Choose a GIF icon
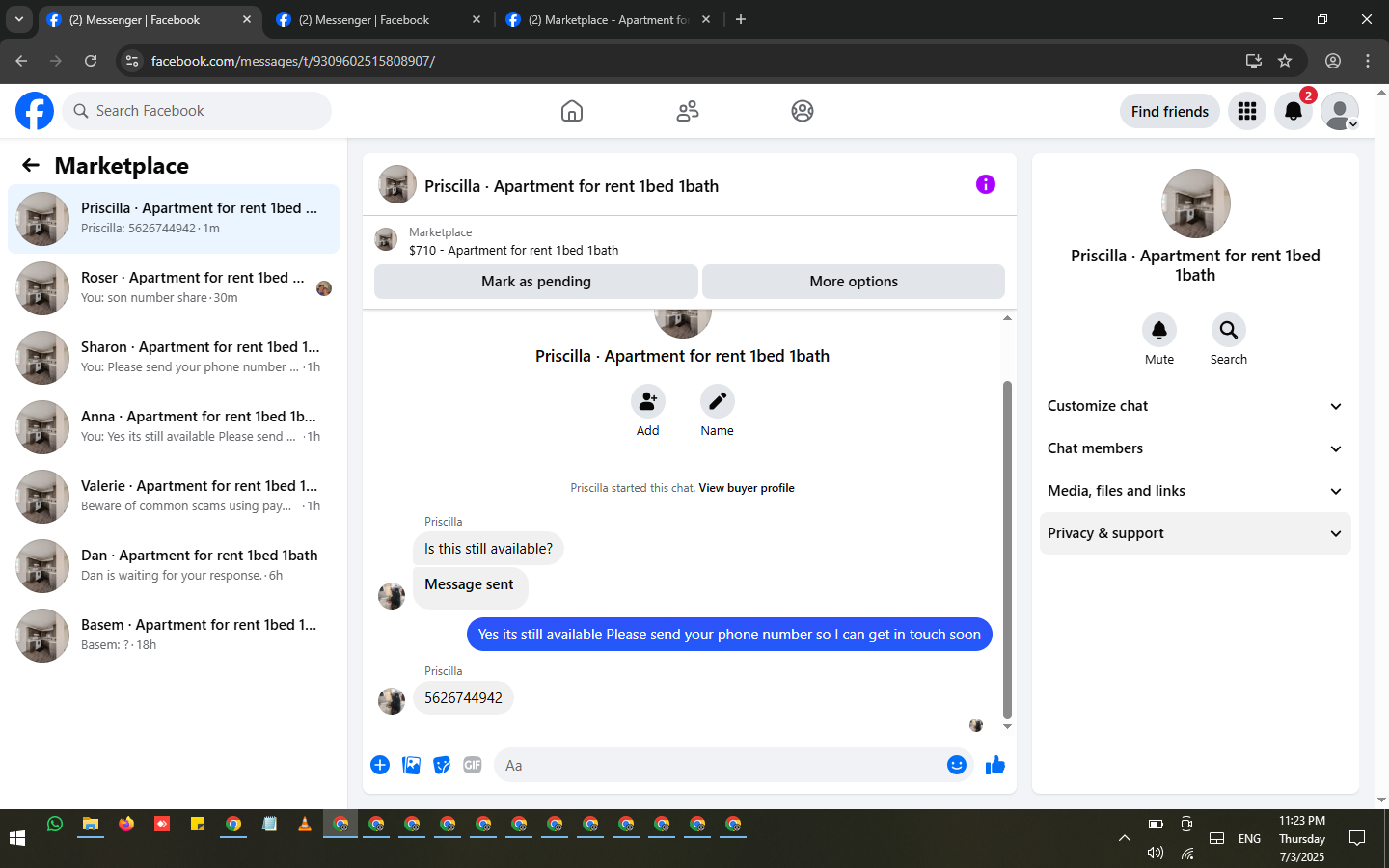Image resolution: width=1389 pixels, height=868 pixels. point(473,765)
